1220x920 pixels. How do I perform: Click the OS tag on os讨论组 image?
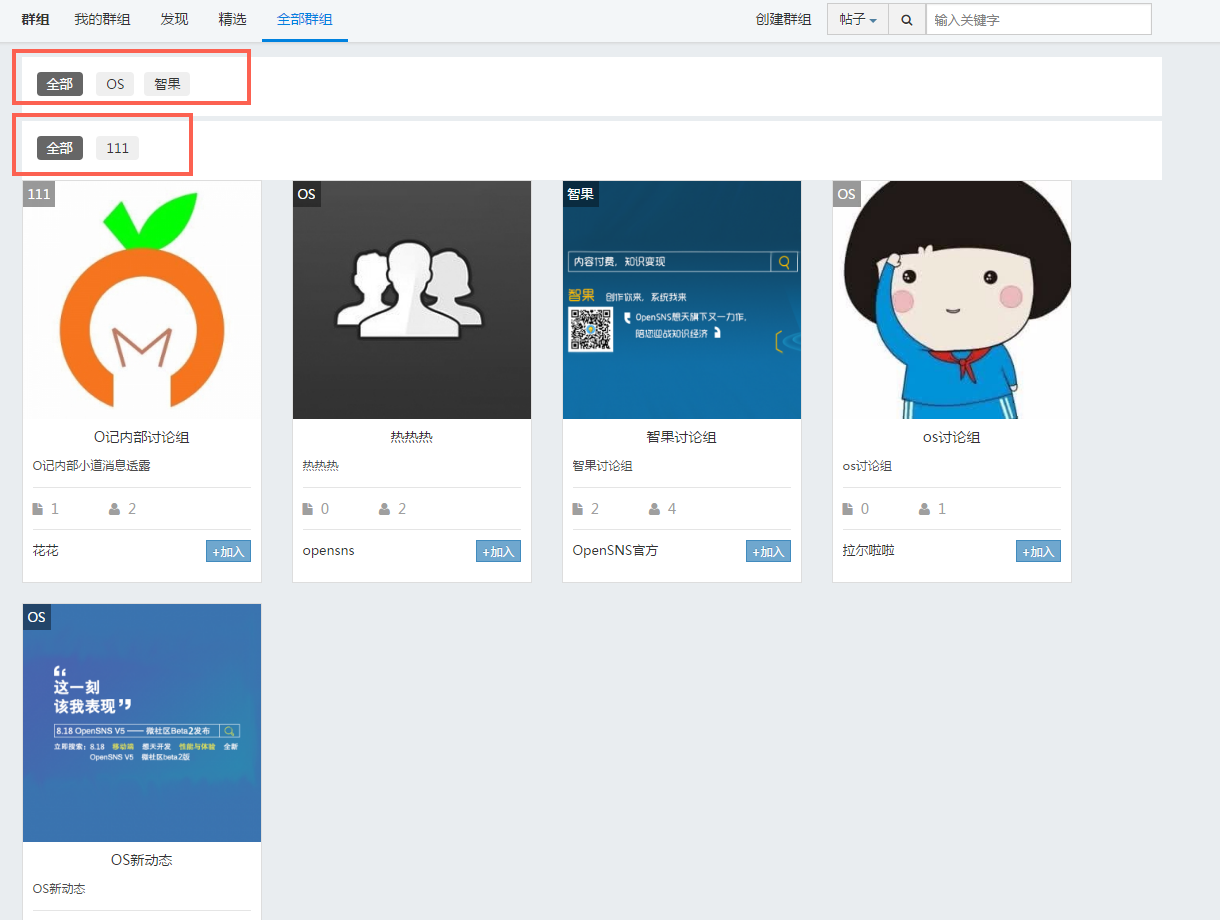847,194
